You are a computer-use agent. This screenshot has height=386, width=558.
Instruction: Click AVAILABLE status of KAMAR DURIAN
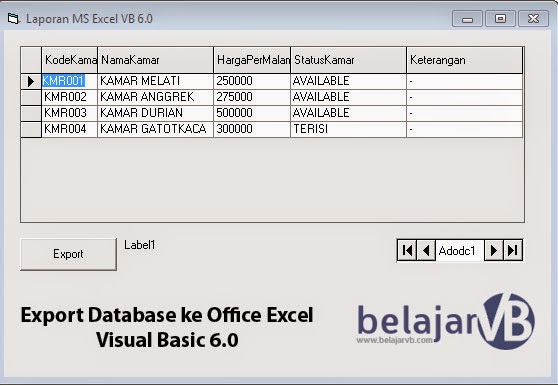(348, 113)
